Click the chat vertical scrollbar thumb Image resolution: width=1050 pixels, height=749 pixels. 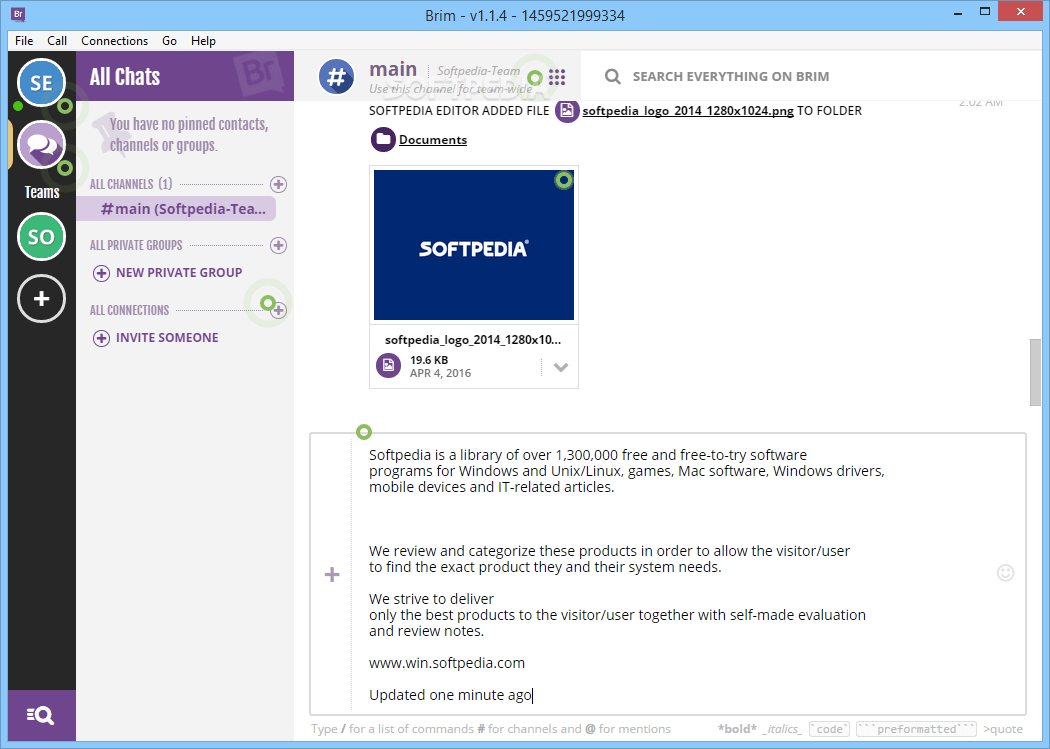pyautogui.click(x=1035, y=372)
